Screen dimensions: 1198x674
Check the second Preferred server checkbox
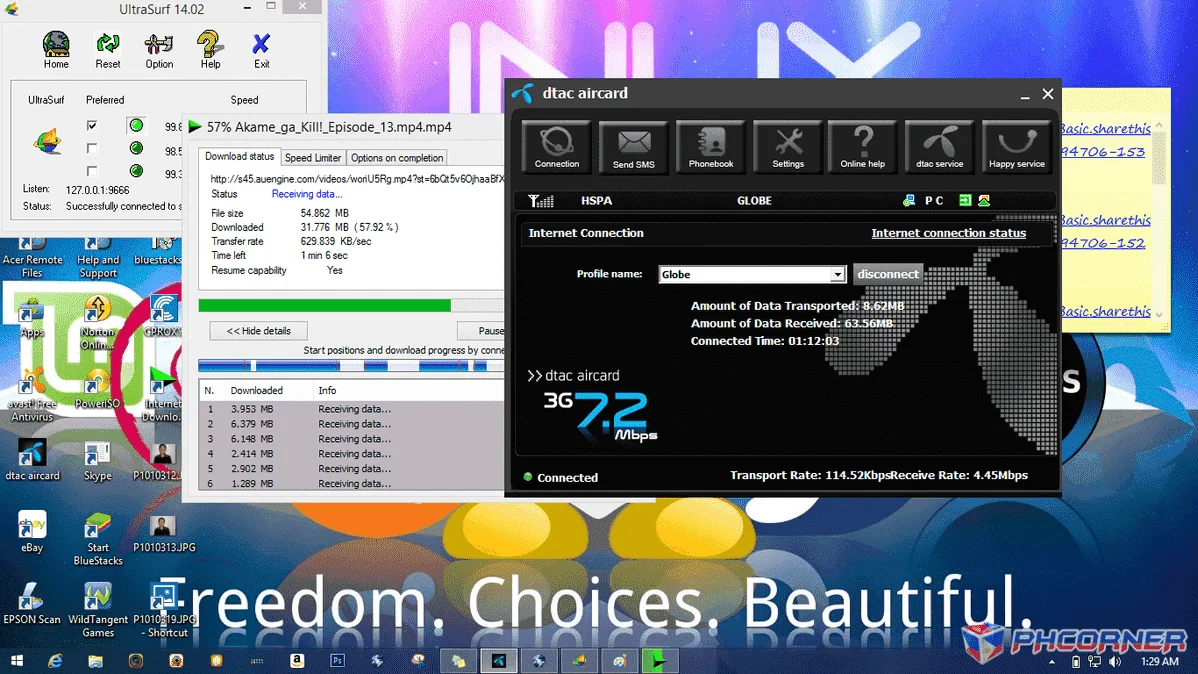92,148
